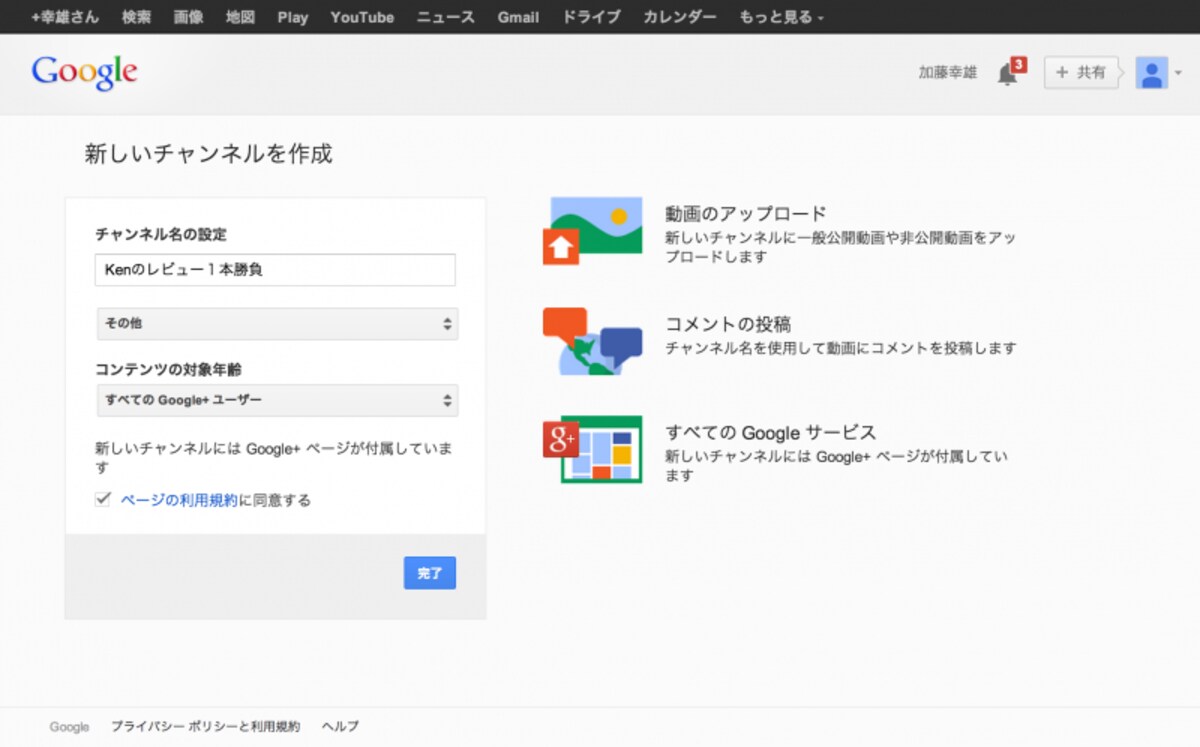
Task: Open 地図 in top bar
Action: tap(240, 17)
